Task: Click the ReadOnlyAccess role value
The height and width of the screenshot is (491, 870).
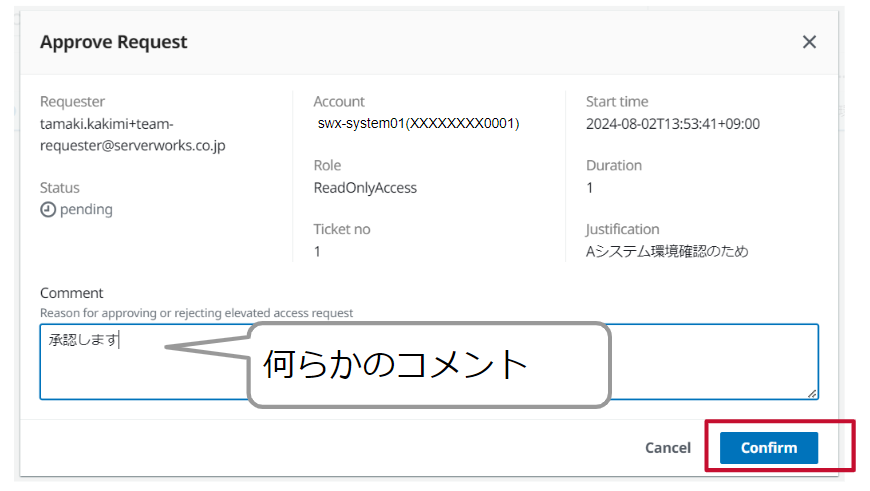Action: point(365,188)
